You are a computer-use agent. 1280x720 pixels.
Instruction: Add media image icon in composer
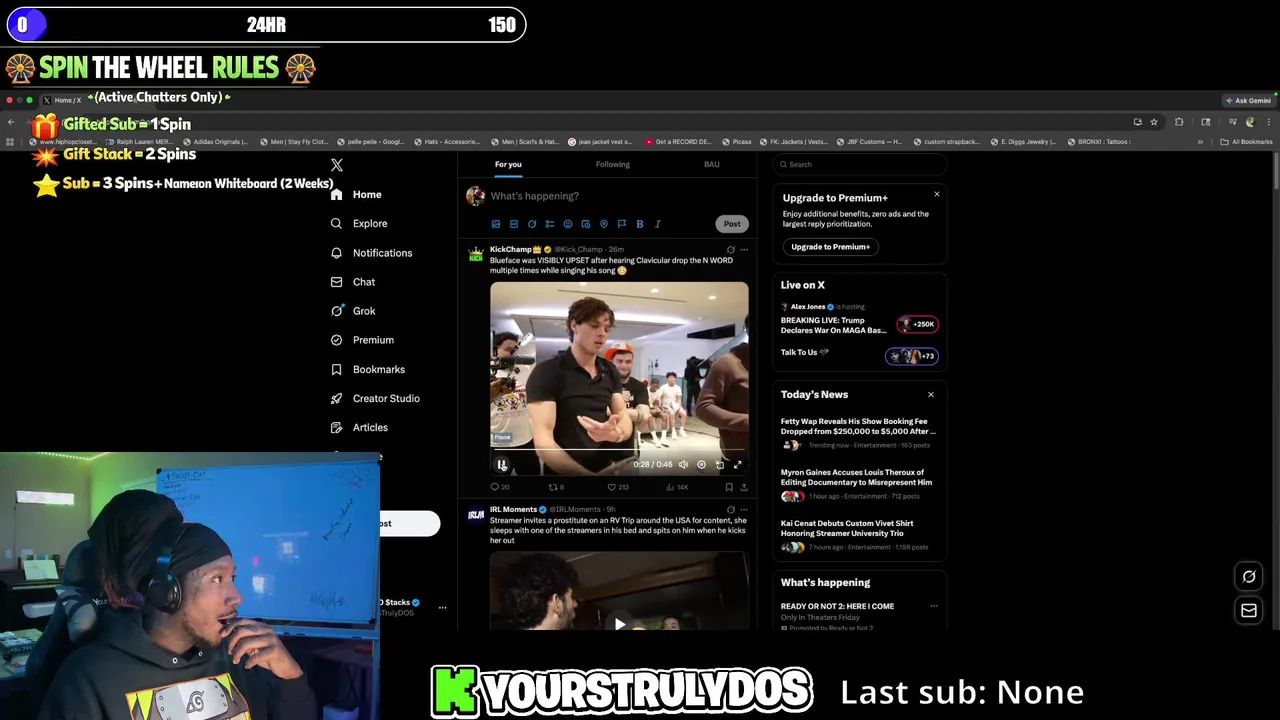tap(495, 224)
